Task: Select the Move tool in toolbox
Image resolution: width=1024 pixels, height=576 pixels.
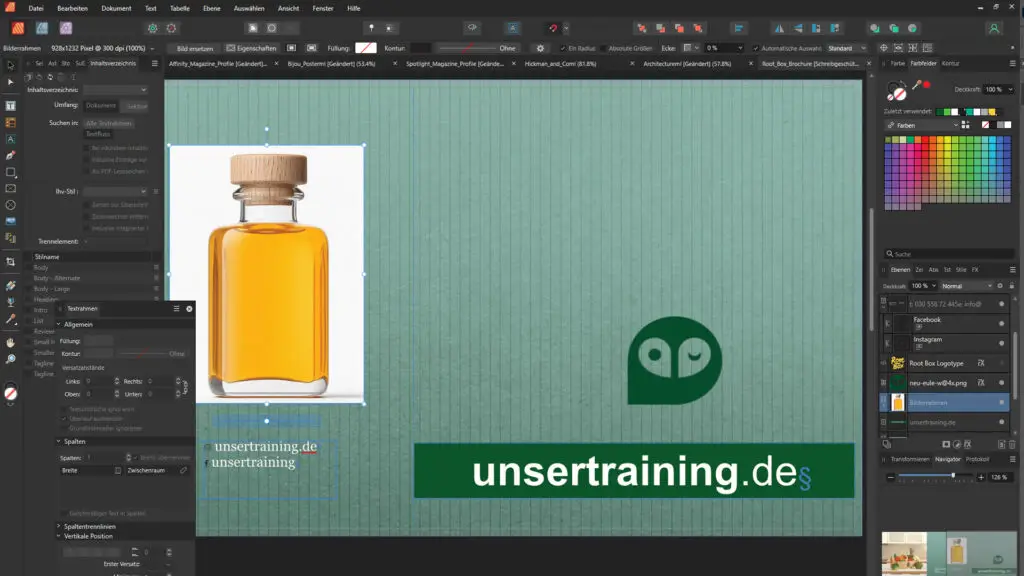Action: (10, 65)
